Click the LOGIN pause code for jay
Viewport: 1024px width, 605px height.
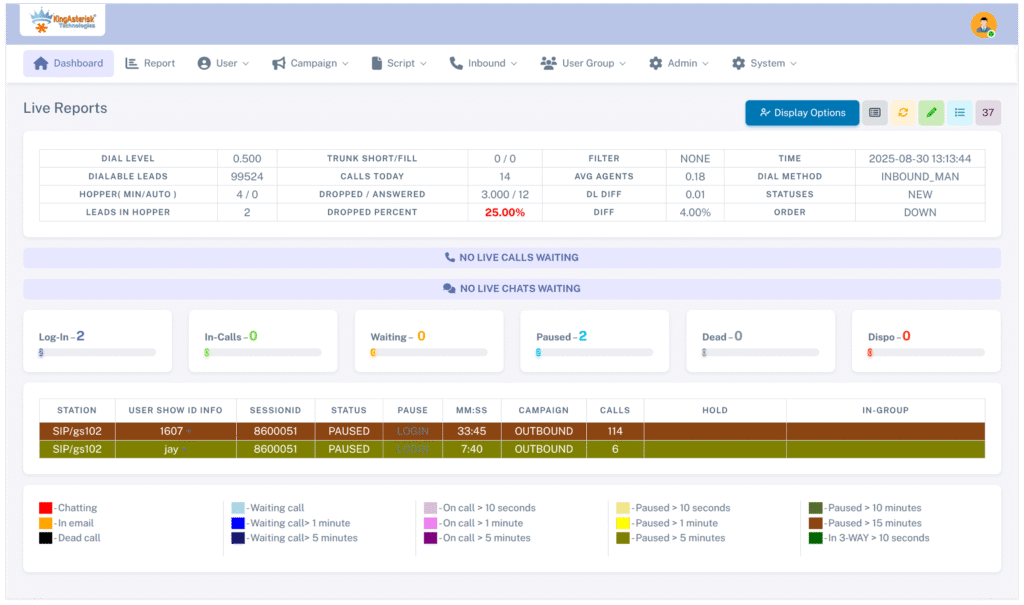(x=412, y=450)
